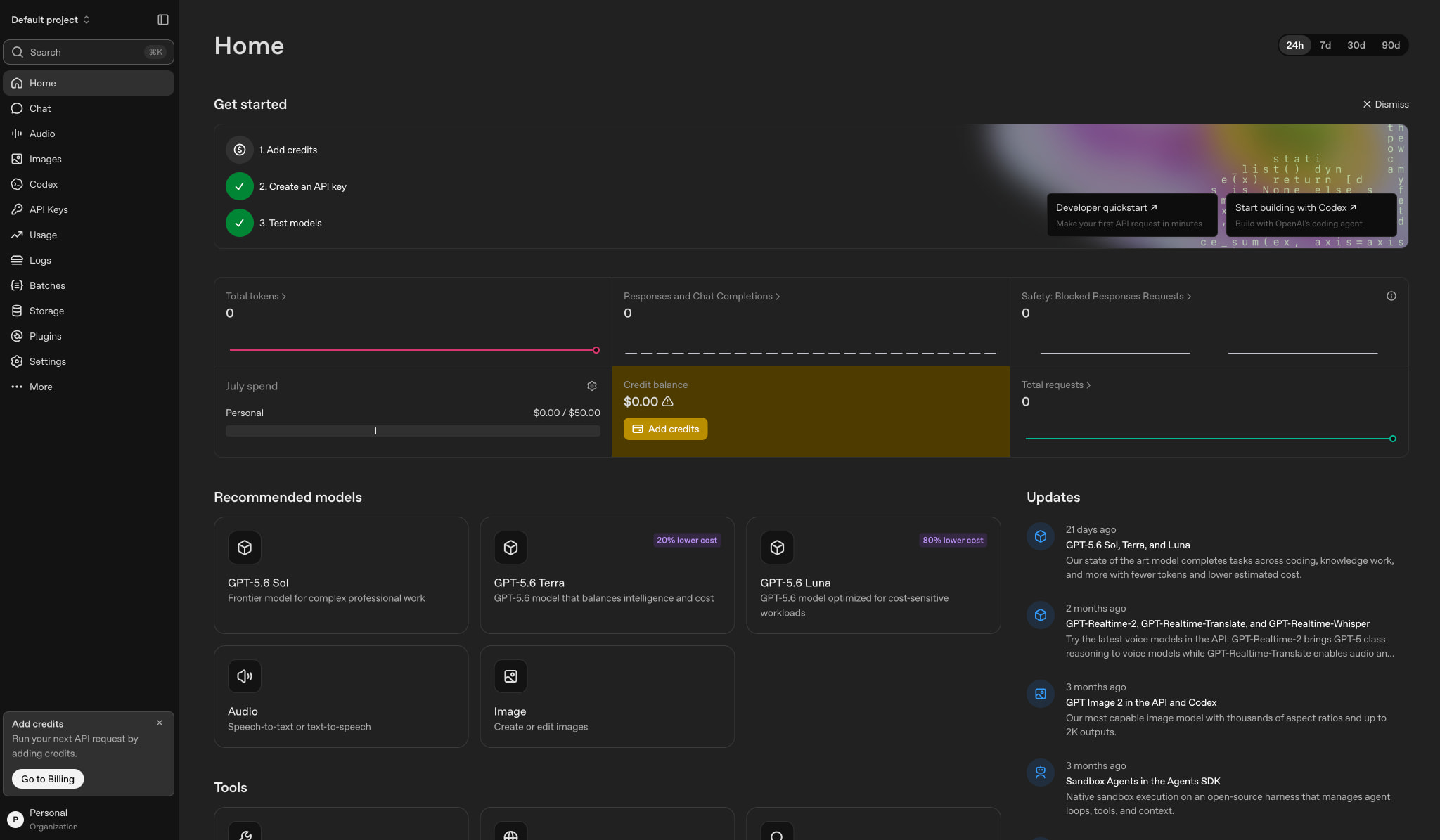This screenshot has height=840, width=1440.
Task: Click the Search field
Action: coord(89,52)
